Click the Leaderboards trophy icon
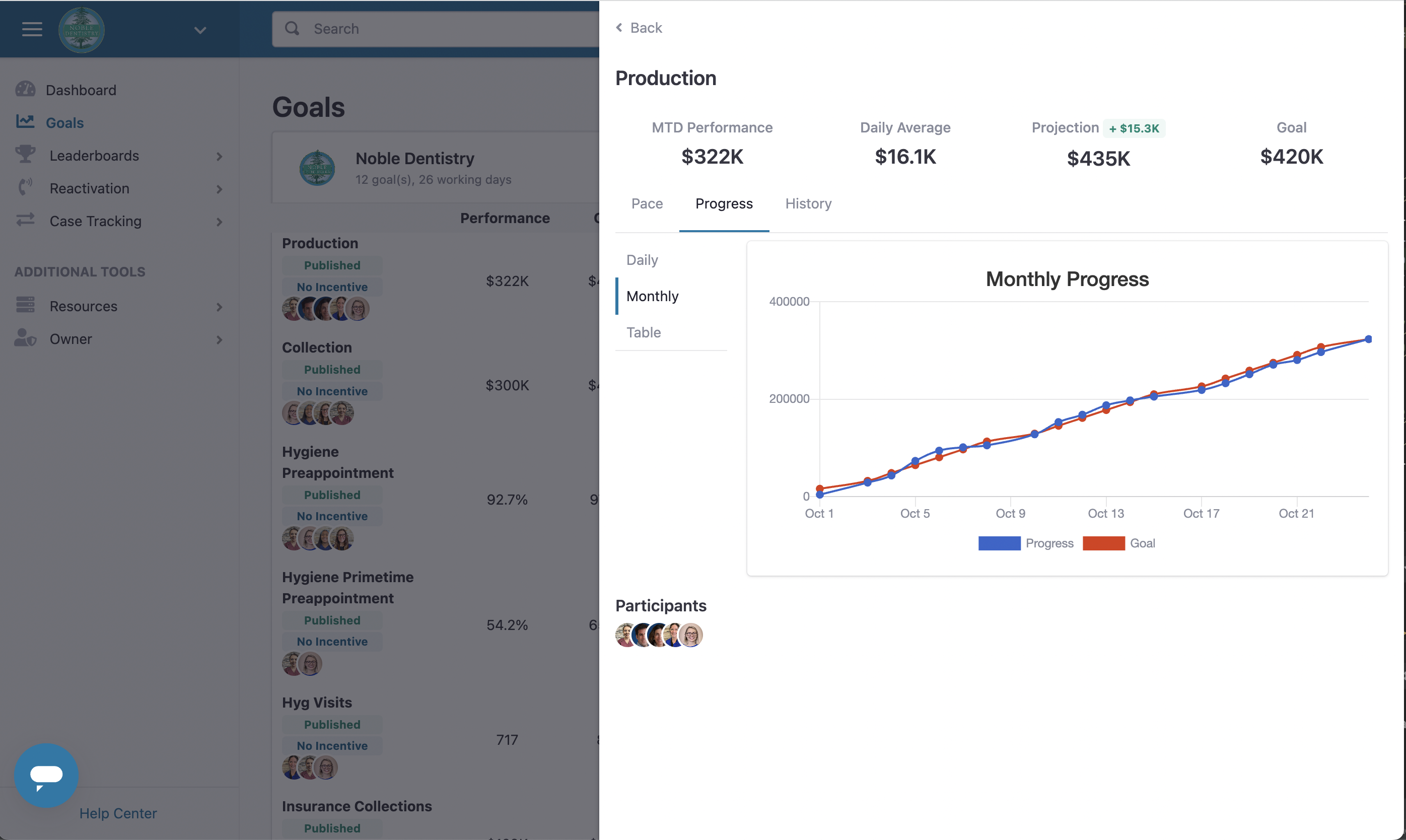Image resolution: width=1406 pixels, height=840 pixels. (x=26, y=154)
